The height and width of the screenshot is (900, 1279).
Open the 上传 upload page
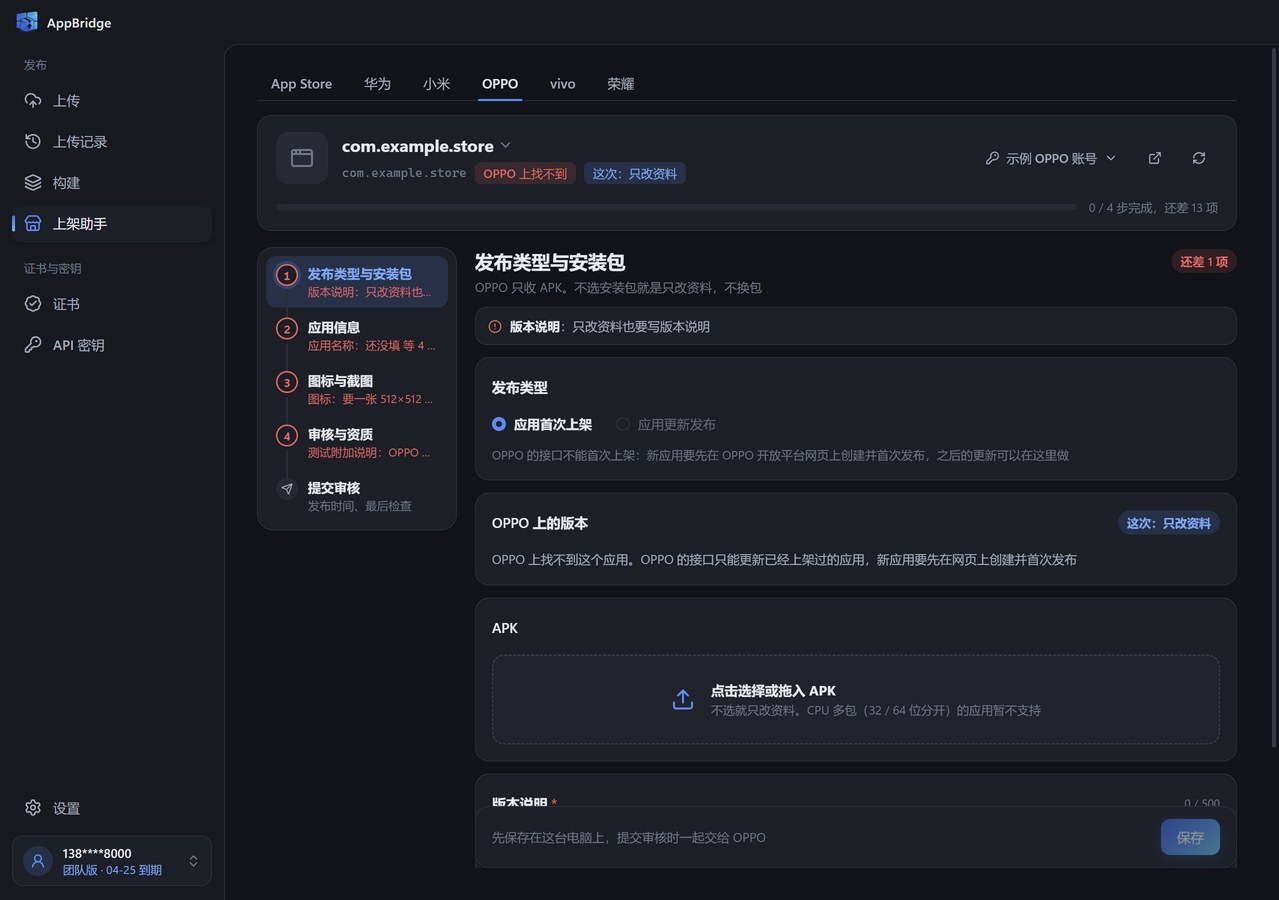click(x=112, y=101)
